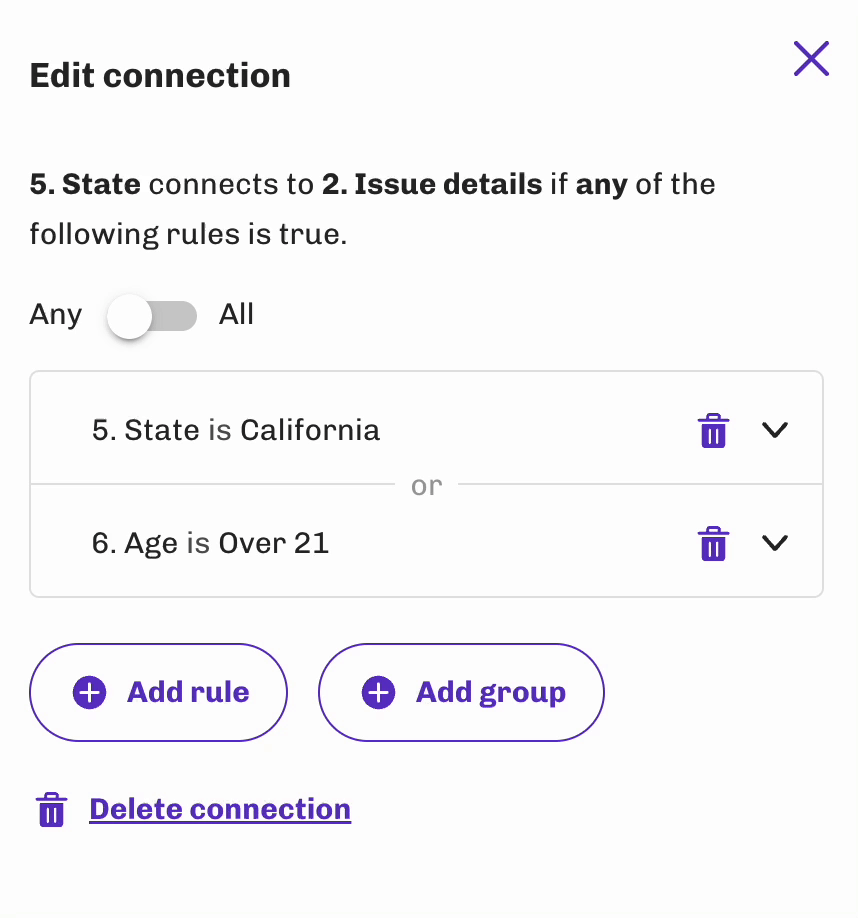This screenshot has height=918, width=858.
Task: Expand the State is California rule chevron
Action: pos(775,430)
